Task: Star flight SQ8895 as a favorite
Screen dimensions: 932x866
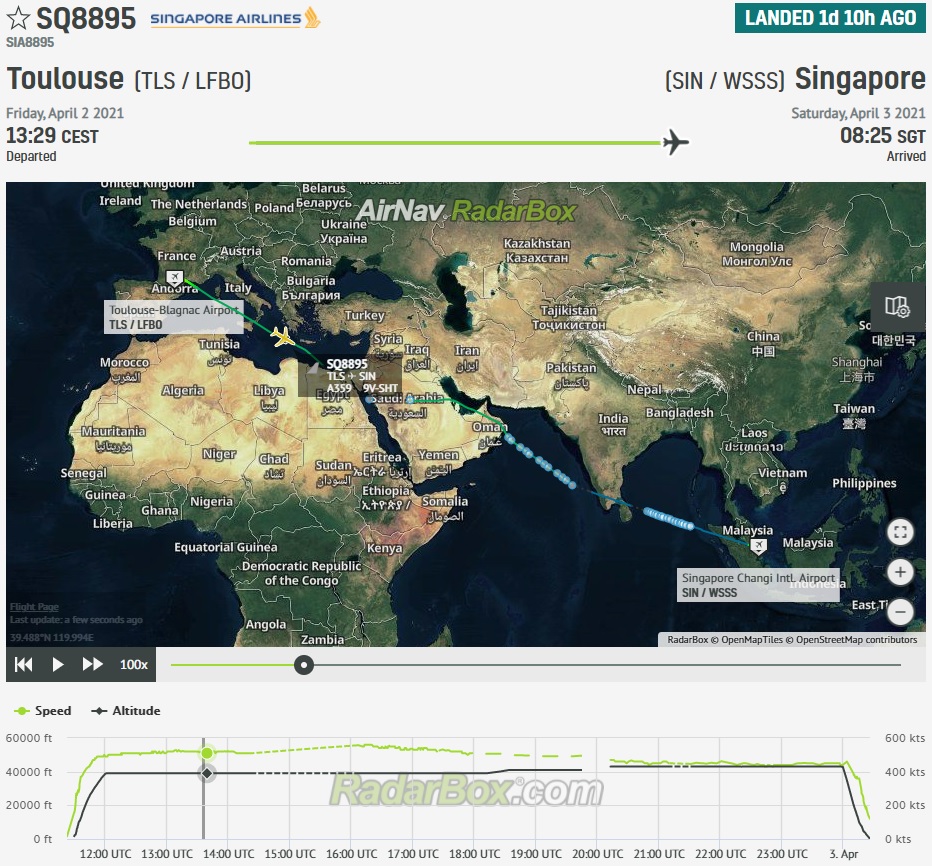Action: coord(18,18)
